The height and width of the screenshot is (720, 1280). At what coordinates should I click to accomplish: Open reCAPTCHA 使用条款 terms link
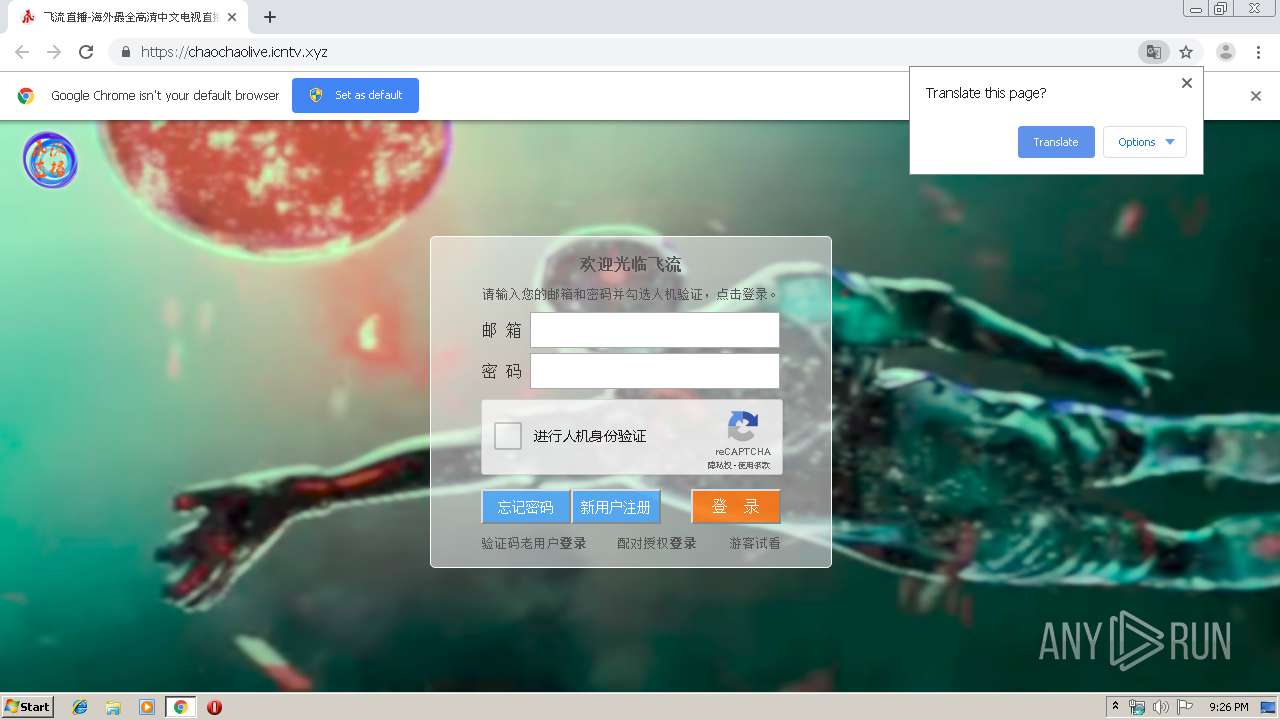click(x=755, y=465)
